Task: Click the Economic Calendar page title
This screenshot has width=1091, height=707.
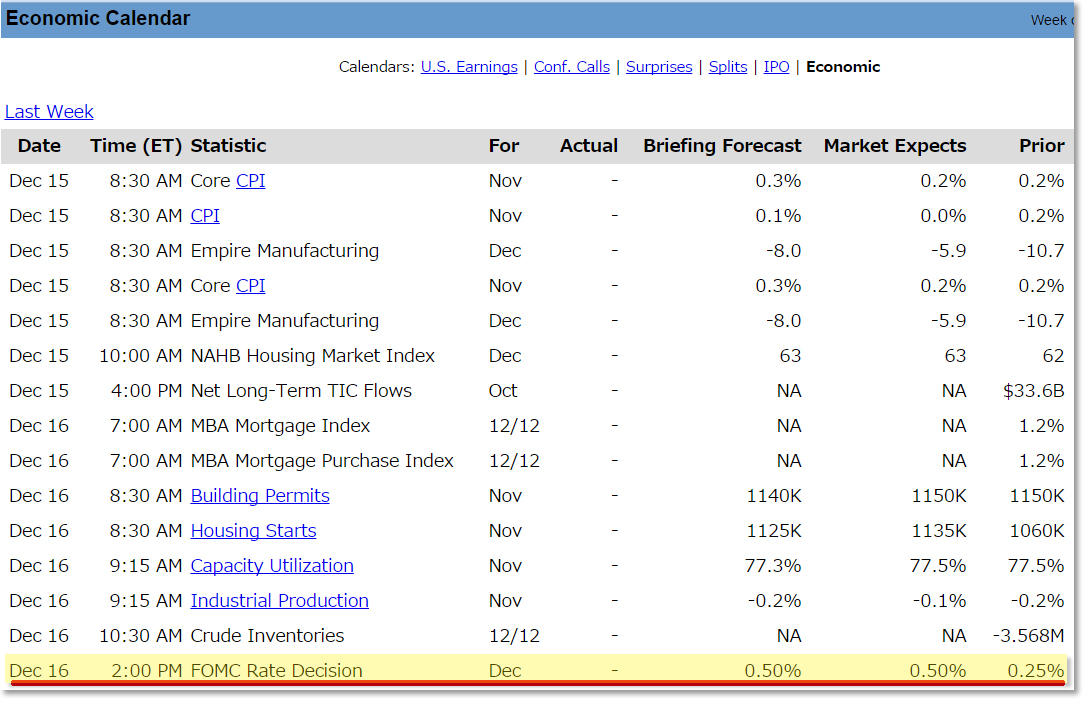Action: (x=98, y=18)
